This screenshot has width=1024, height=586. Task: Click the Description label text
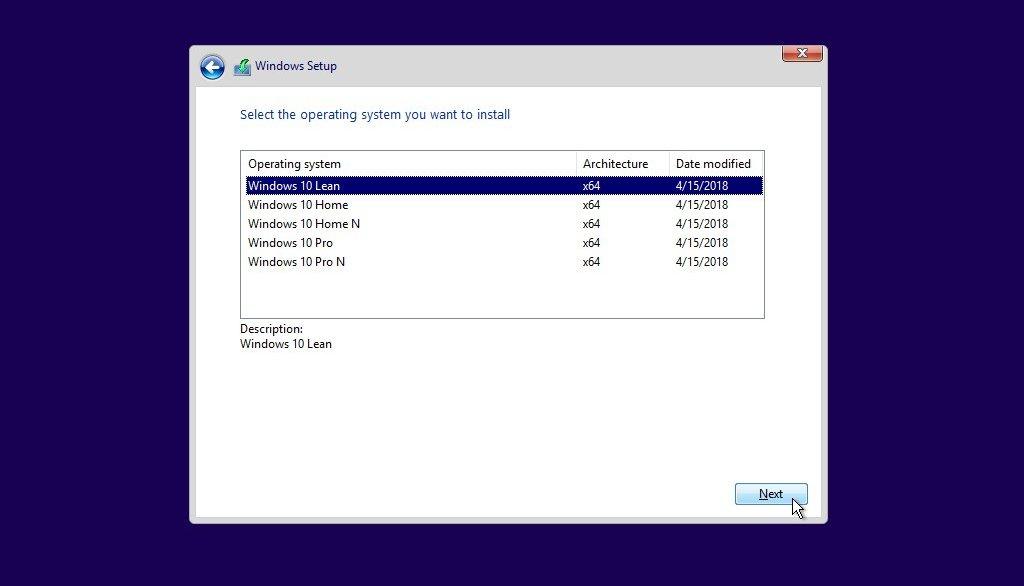click(271, 329)
